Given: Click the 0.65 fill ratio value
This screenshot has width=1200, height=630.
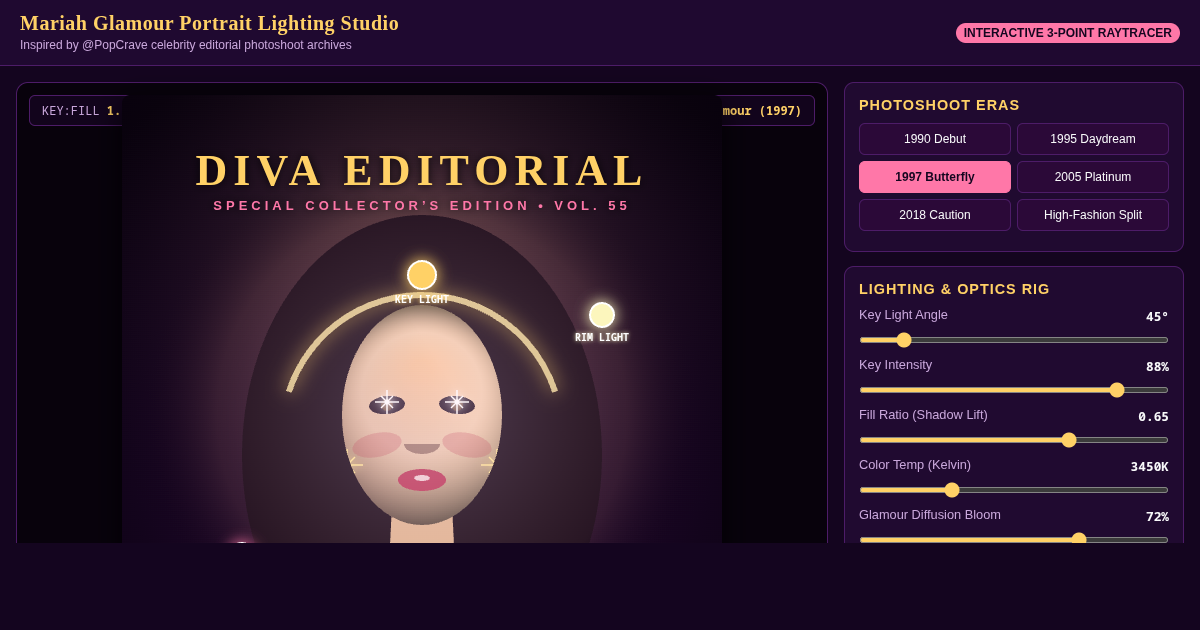Looking at the screenshot, I should [1153, 417].
